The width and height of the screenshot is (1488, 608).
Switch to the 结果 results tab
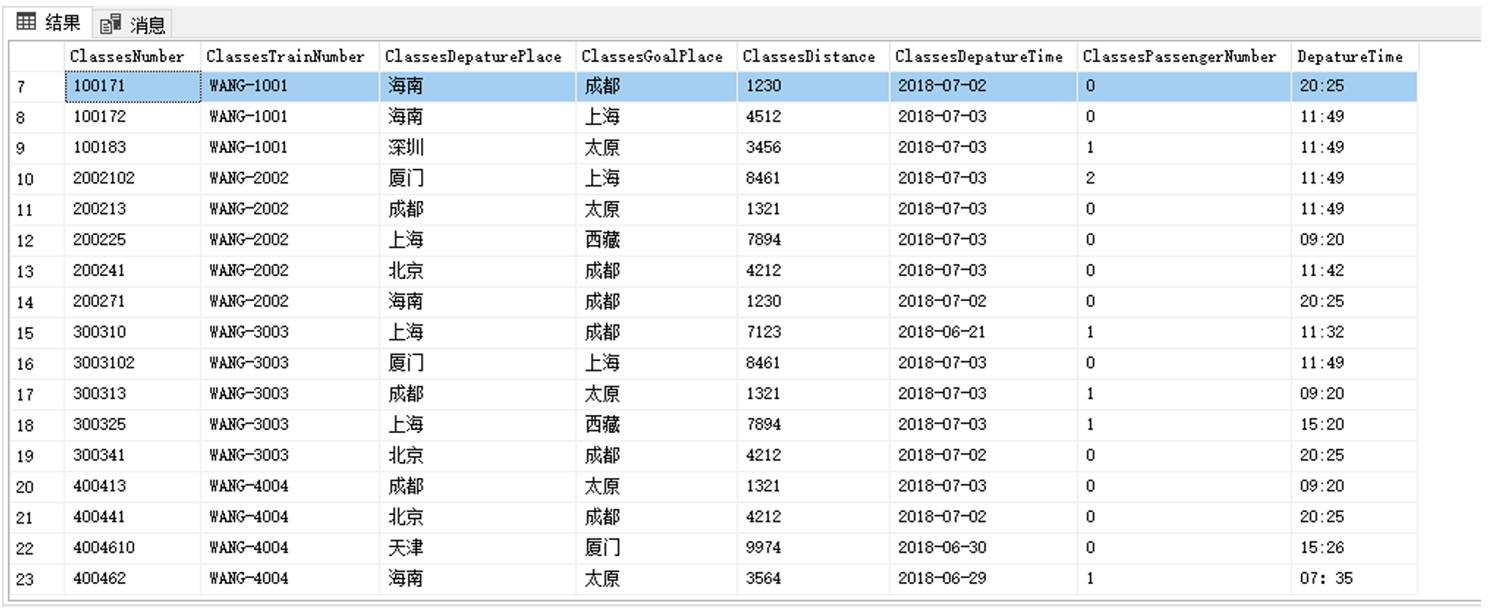[48, 22]
